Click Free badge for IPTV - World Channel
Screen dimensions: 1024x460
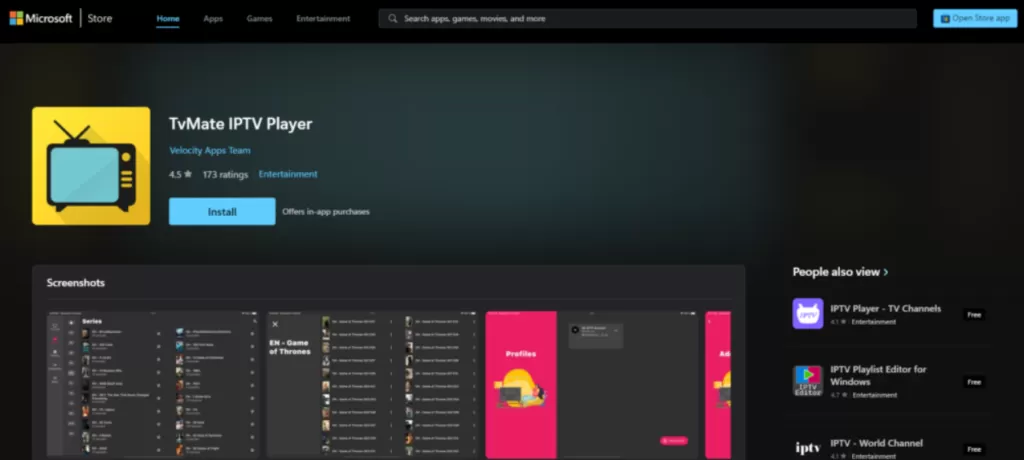point(974,449)
